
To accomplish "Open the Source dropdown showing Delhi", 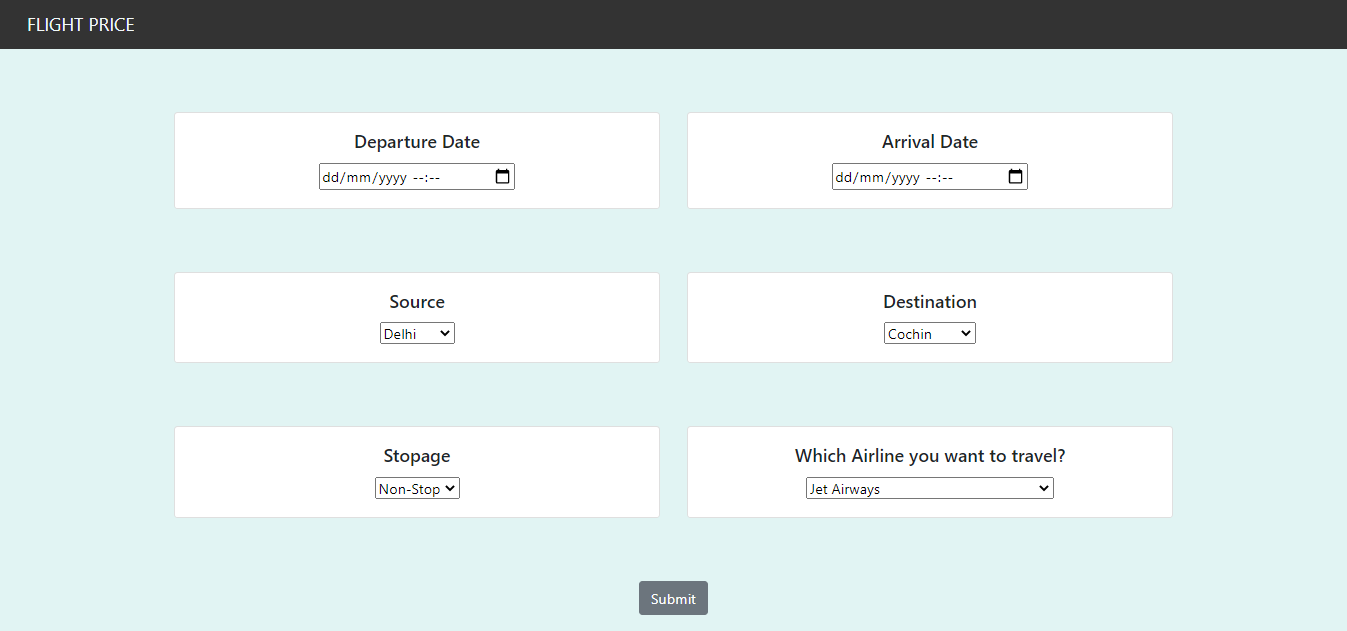I will tap(417, 333).
